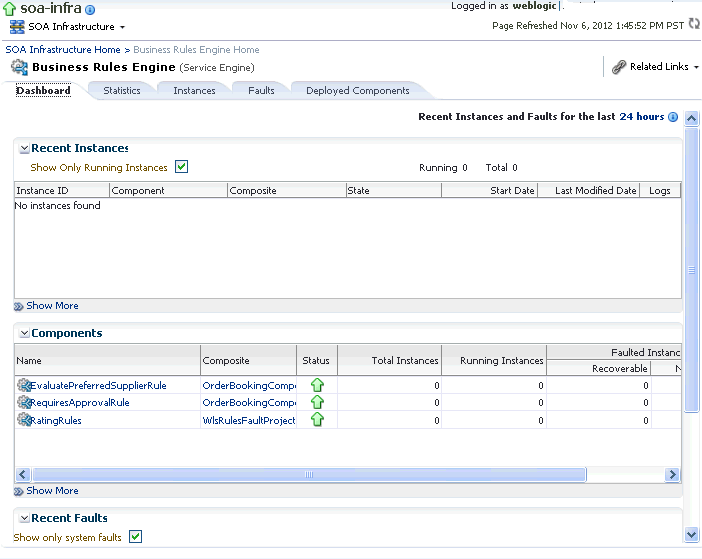Click the weblogic username text
702x559 pixels.
[x=535, y=6]
